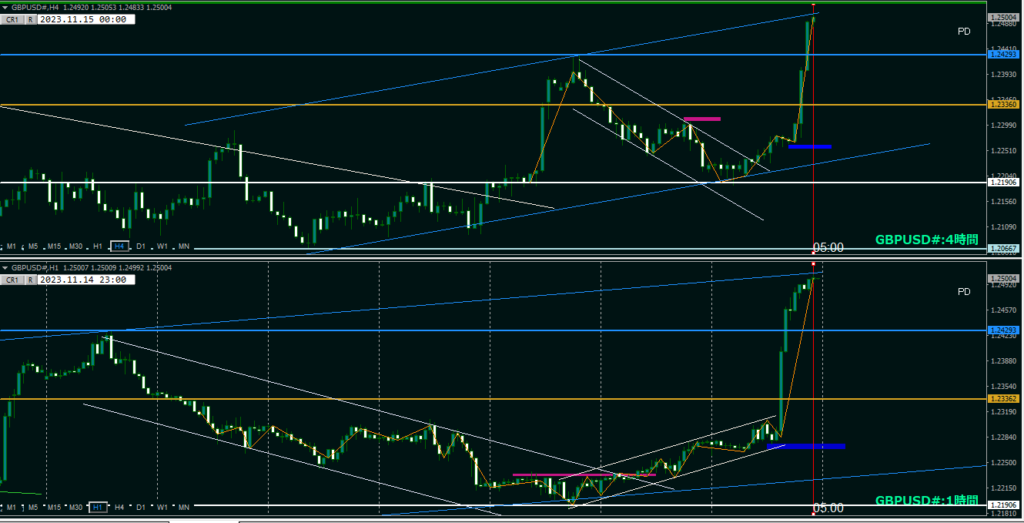Click CR1 button in the H4 chart
The width and height of the screenshot is (1024, 523).
click(x=12, y=20)
